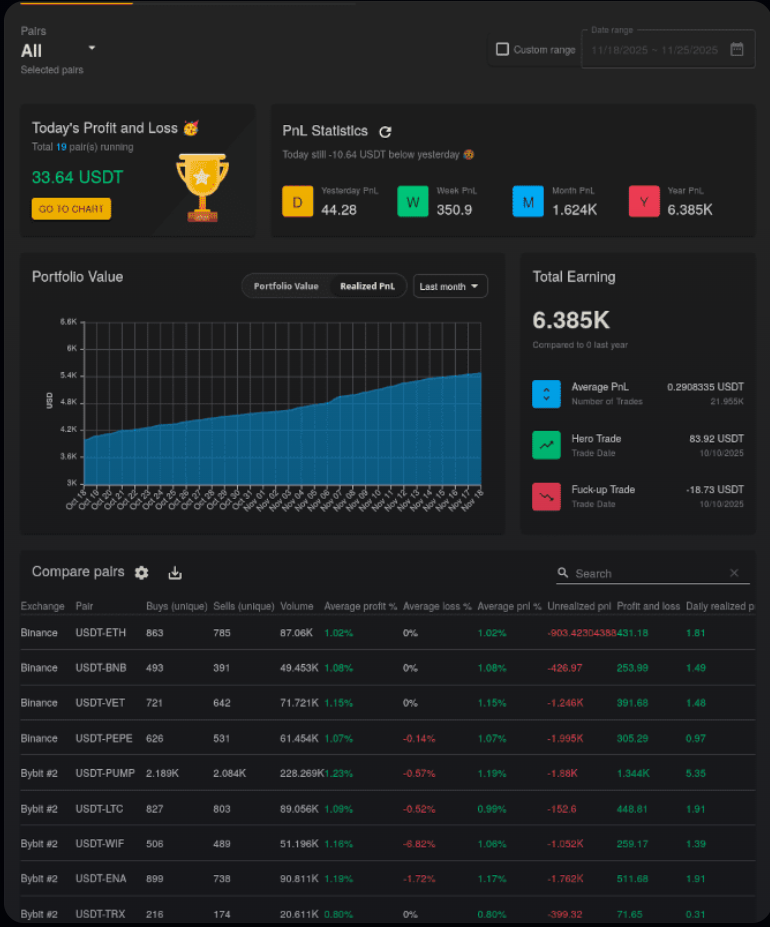
Task: Sort by Pair column header
Action: (84, 606)
